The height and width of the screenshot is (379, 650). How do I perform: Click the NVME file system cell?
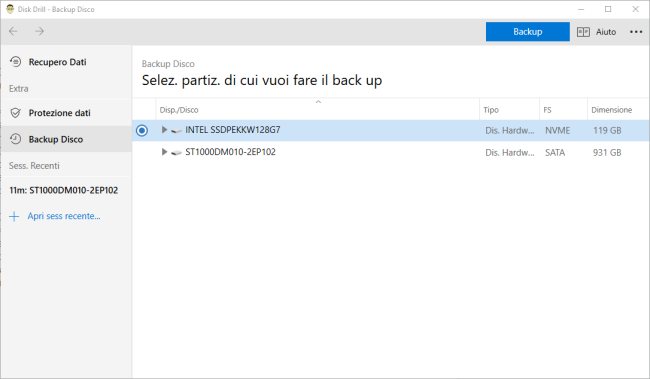pyautogui.click(x=557, y=131)
